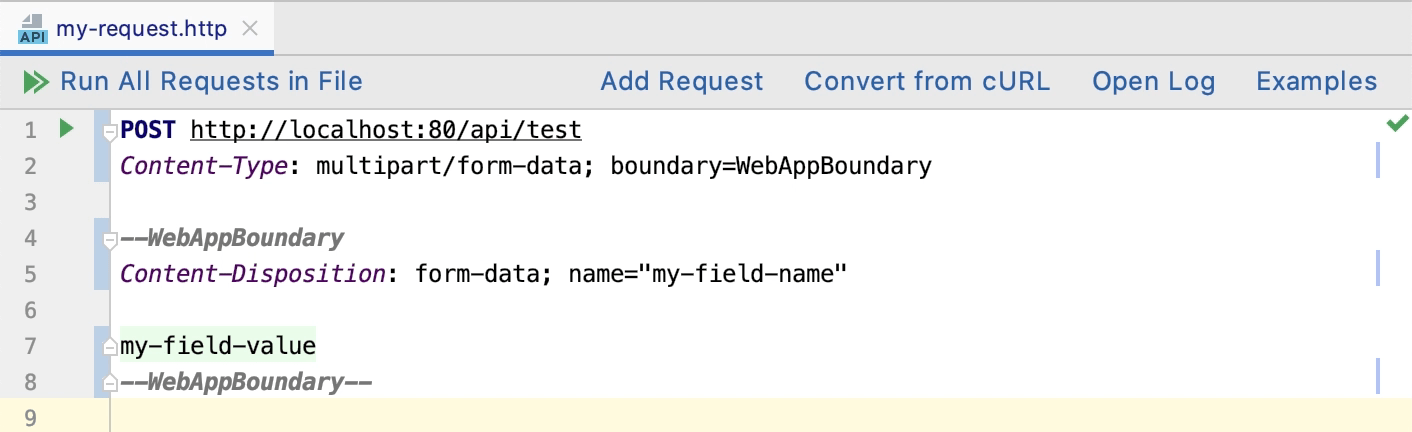The width and height of the screenshot is (1412, 432).
Task: Close the my-request.http tab
Action: [250, 29]
